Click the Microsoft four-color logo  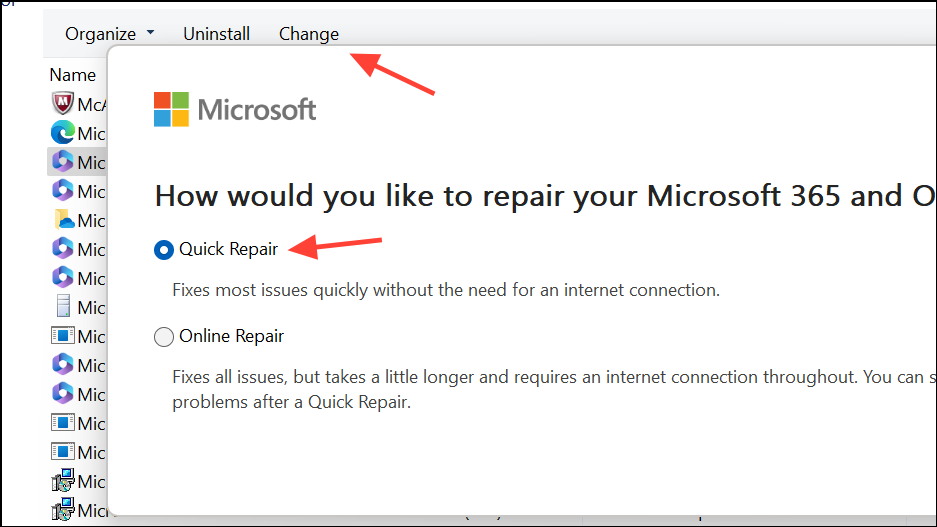coord(172,109)
